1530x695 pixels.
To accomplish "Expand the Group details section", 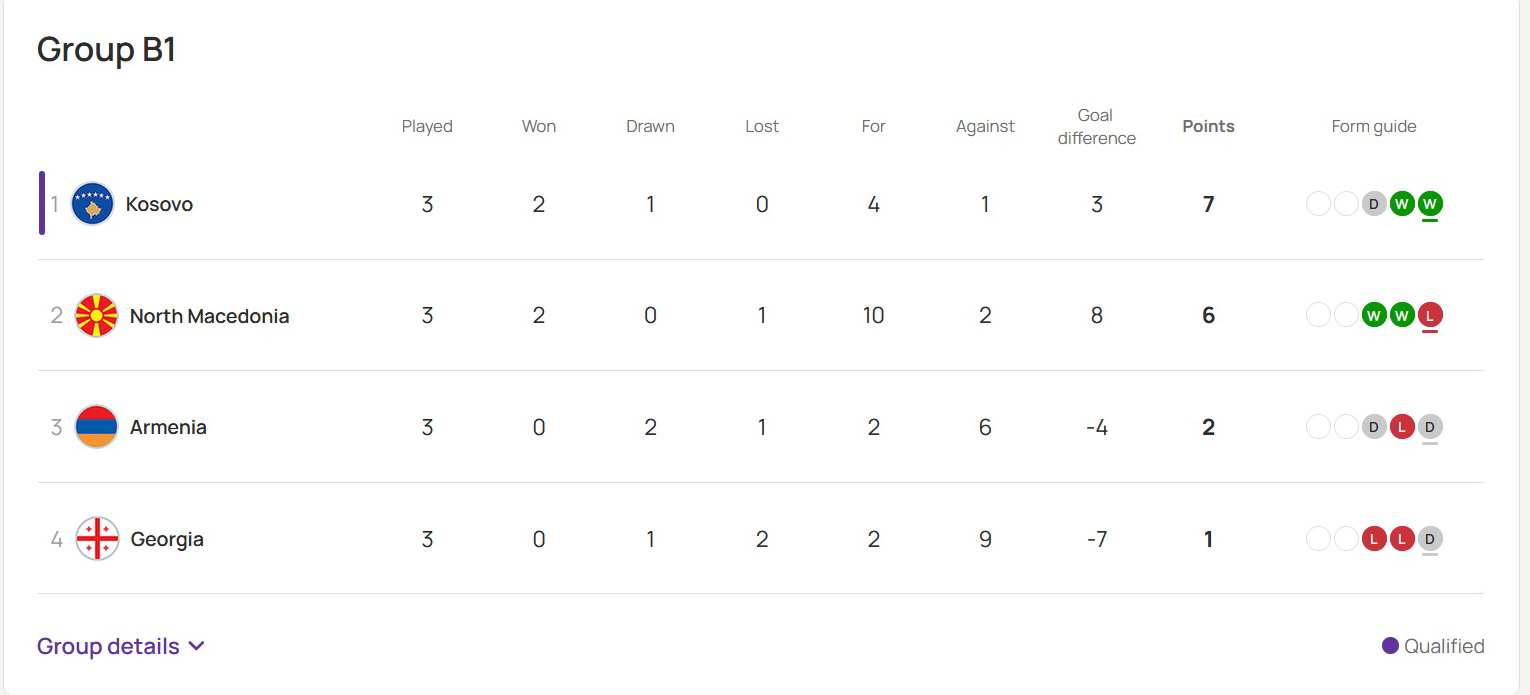I will pos(108,646).
